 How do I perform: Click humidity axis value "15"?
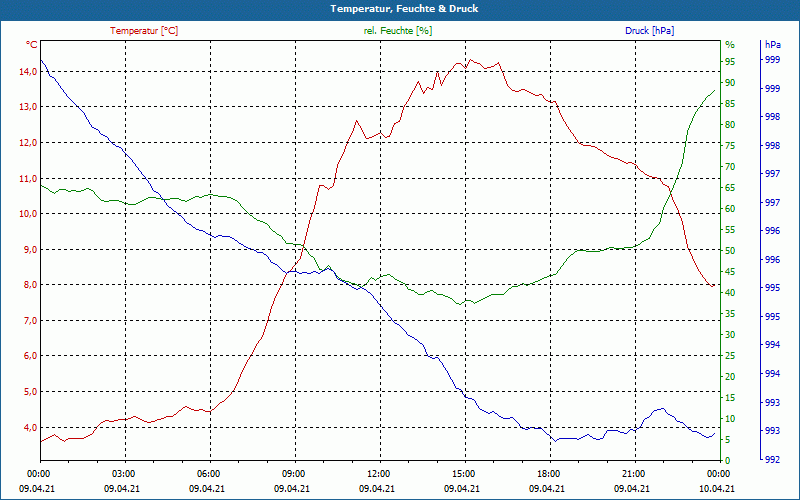(x=730, y=397)
